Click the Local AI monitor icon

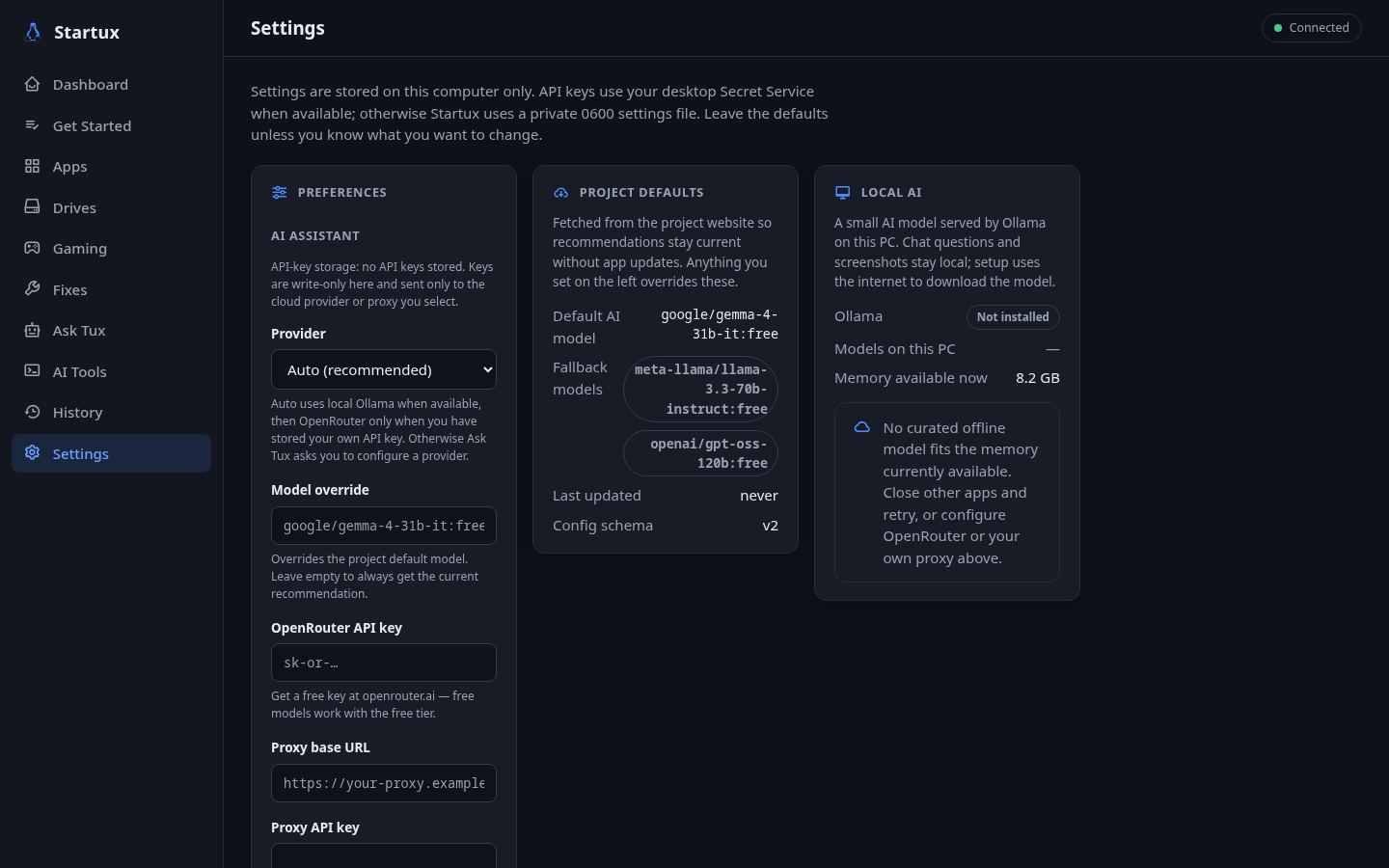(842, 192)
